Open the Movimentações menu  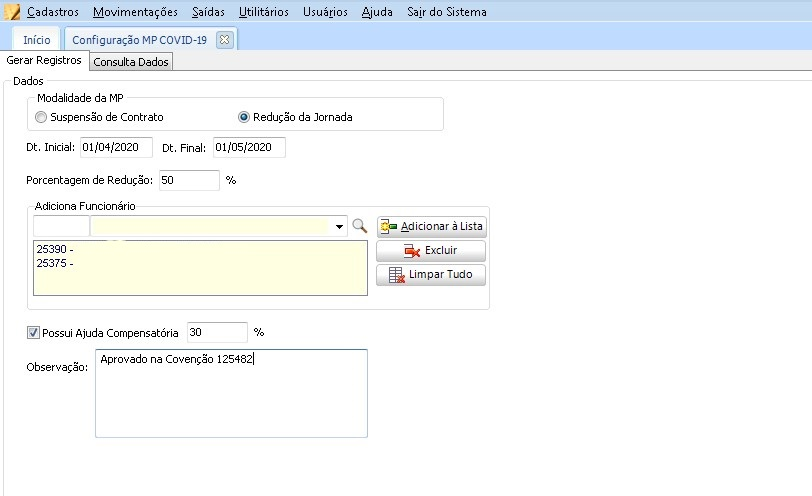135,12
